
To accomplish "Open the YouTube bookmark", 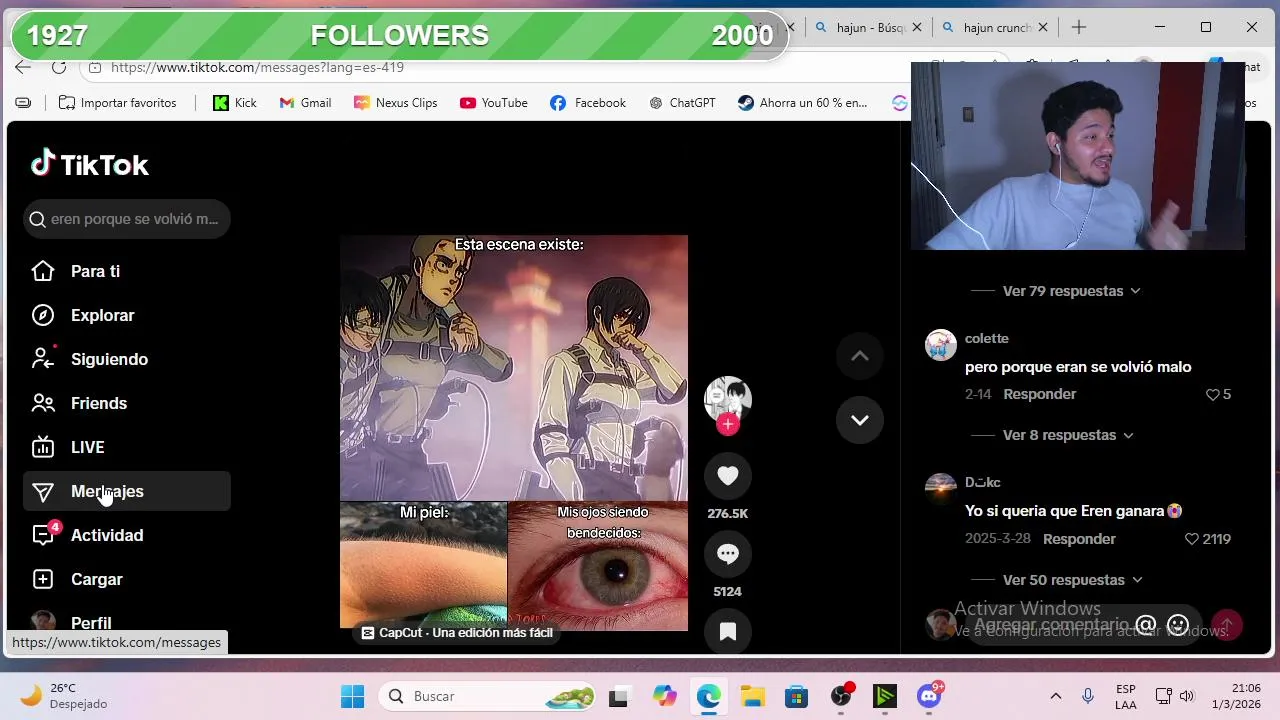I will point(494,103).
